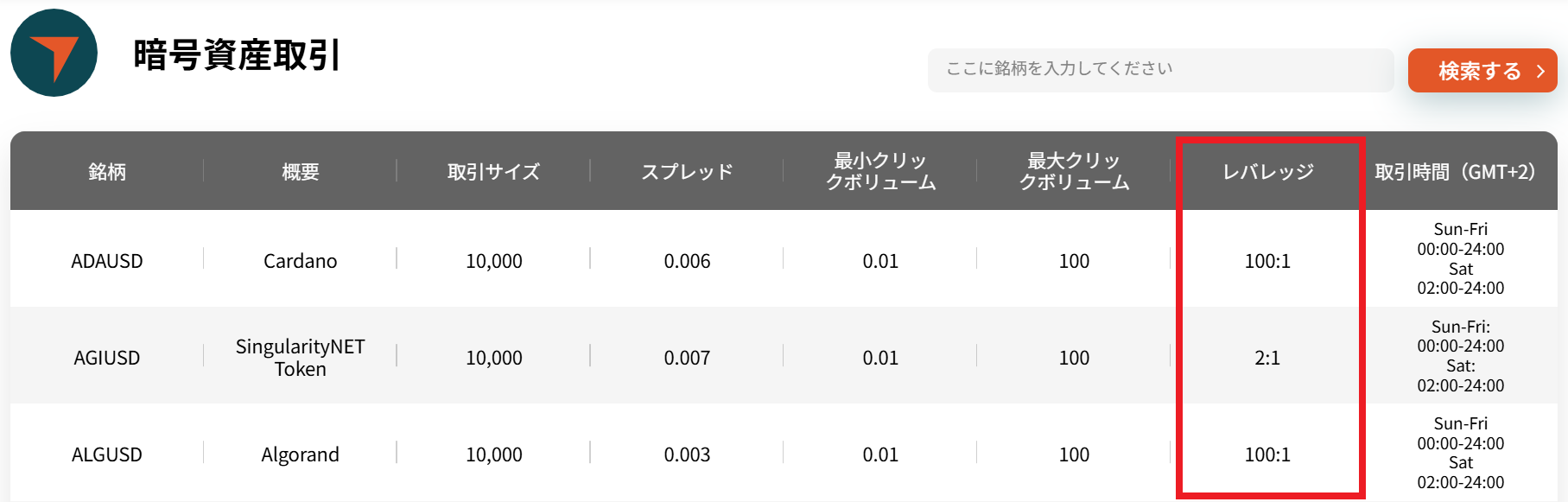The width and height of the screenshot is (1568, 502).
Task: Click the AGIUSD symbol cell
Action: (x=107, y=358)
